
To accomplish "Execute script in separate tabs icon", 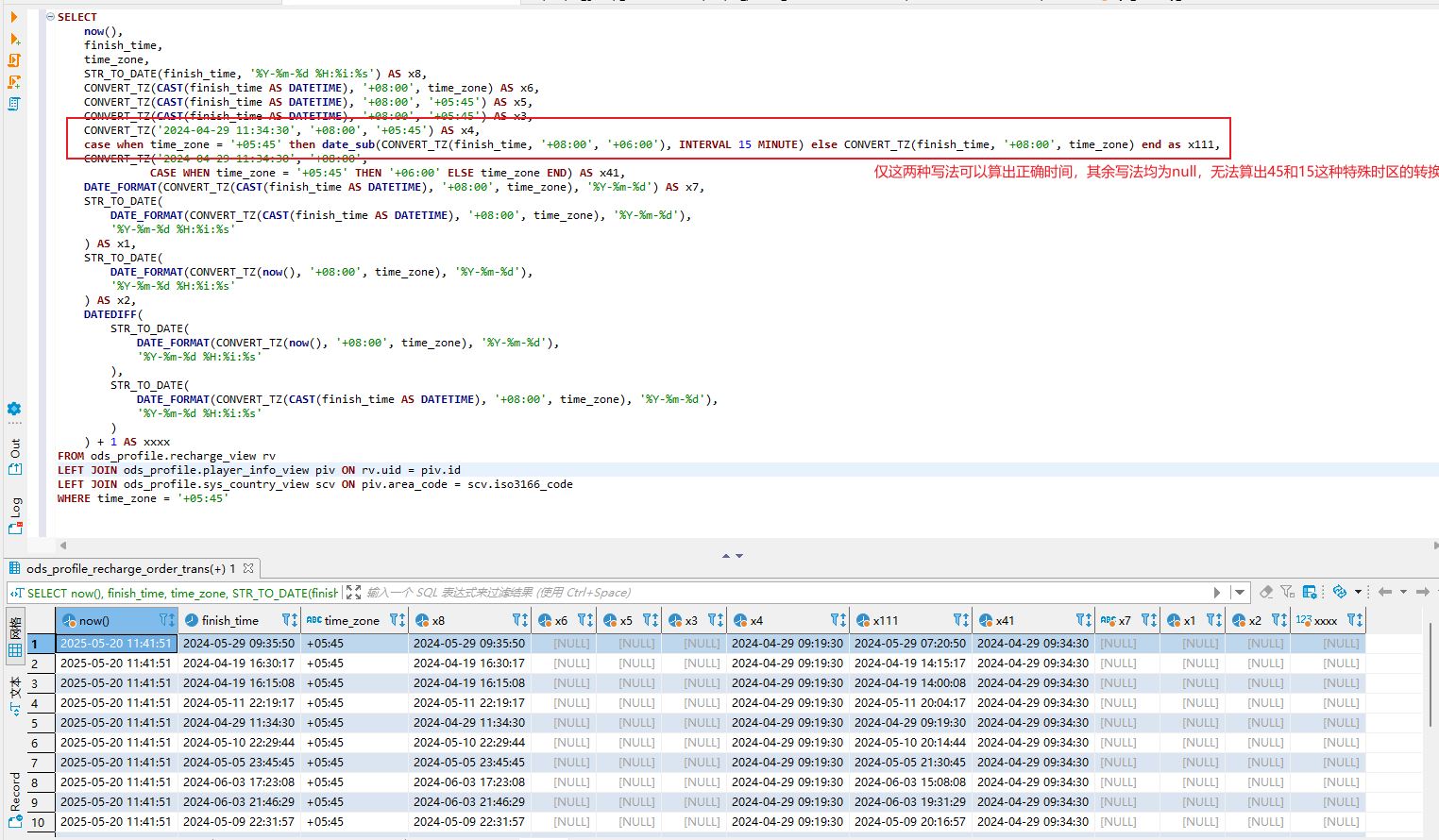I will (14, 82).
